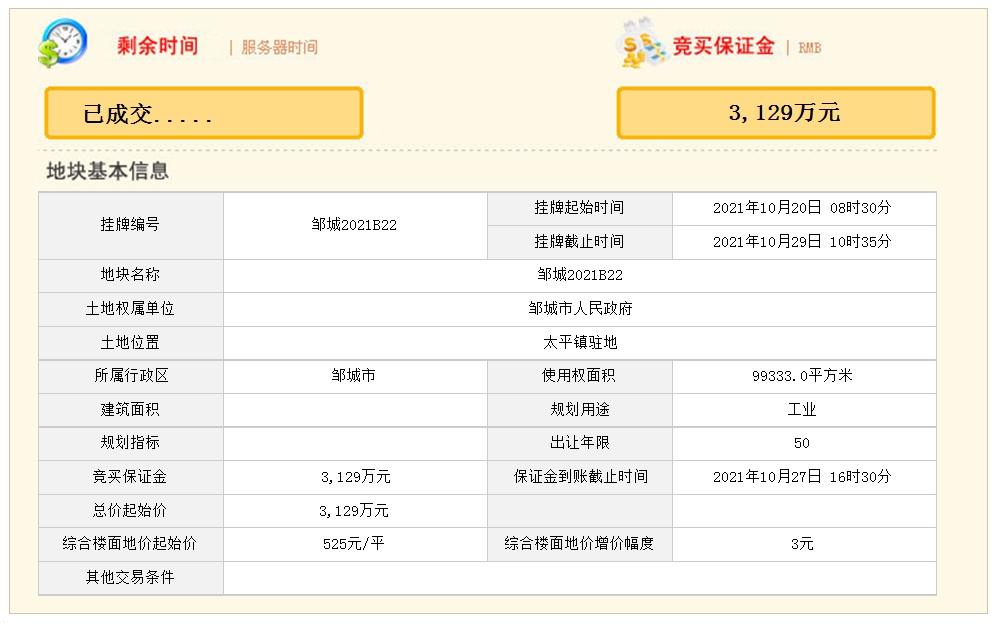Screen dimensions: 998x623
Task: Click 3,129万元 in the 竞买保证金 table row
Action: click(355, 477)
